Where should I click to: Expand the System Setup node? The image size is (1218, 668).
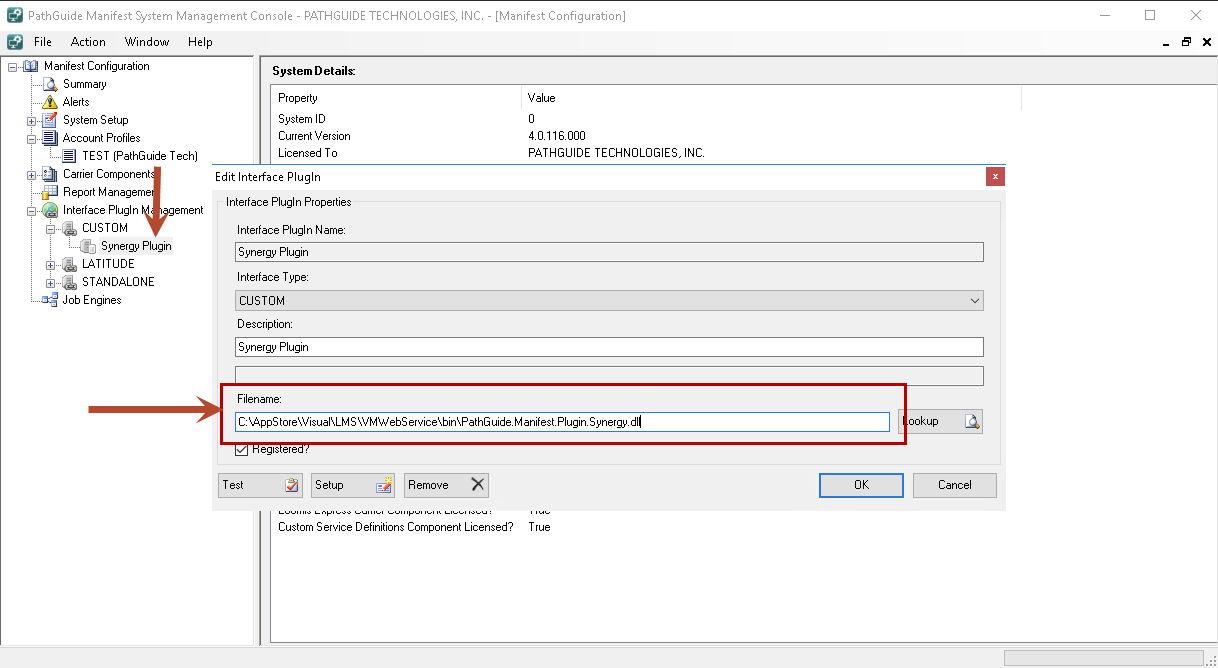32,121
